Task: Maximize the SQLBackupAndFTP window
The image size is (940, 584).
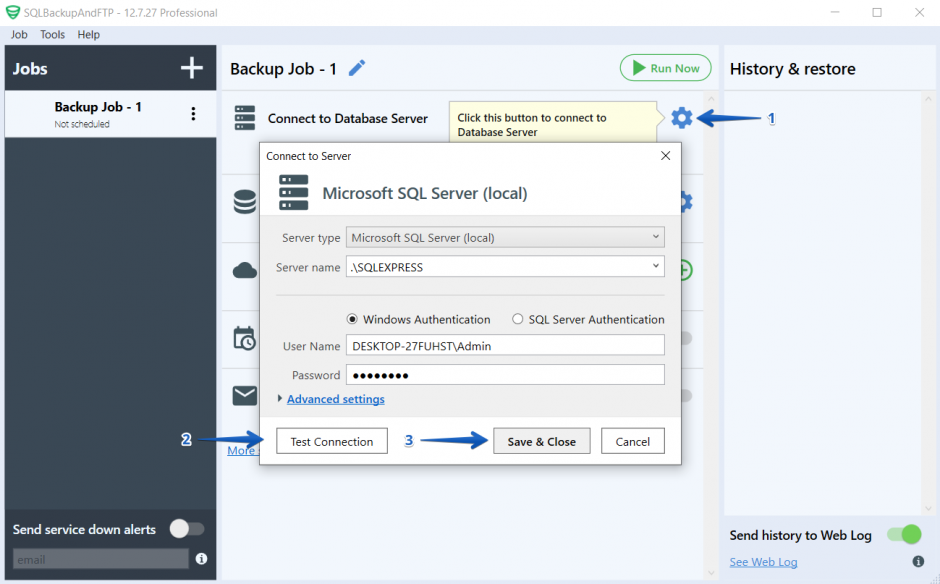Action: click(x=877, y=13)
